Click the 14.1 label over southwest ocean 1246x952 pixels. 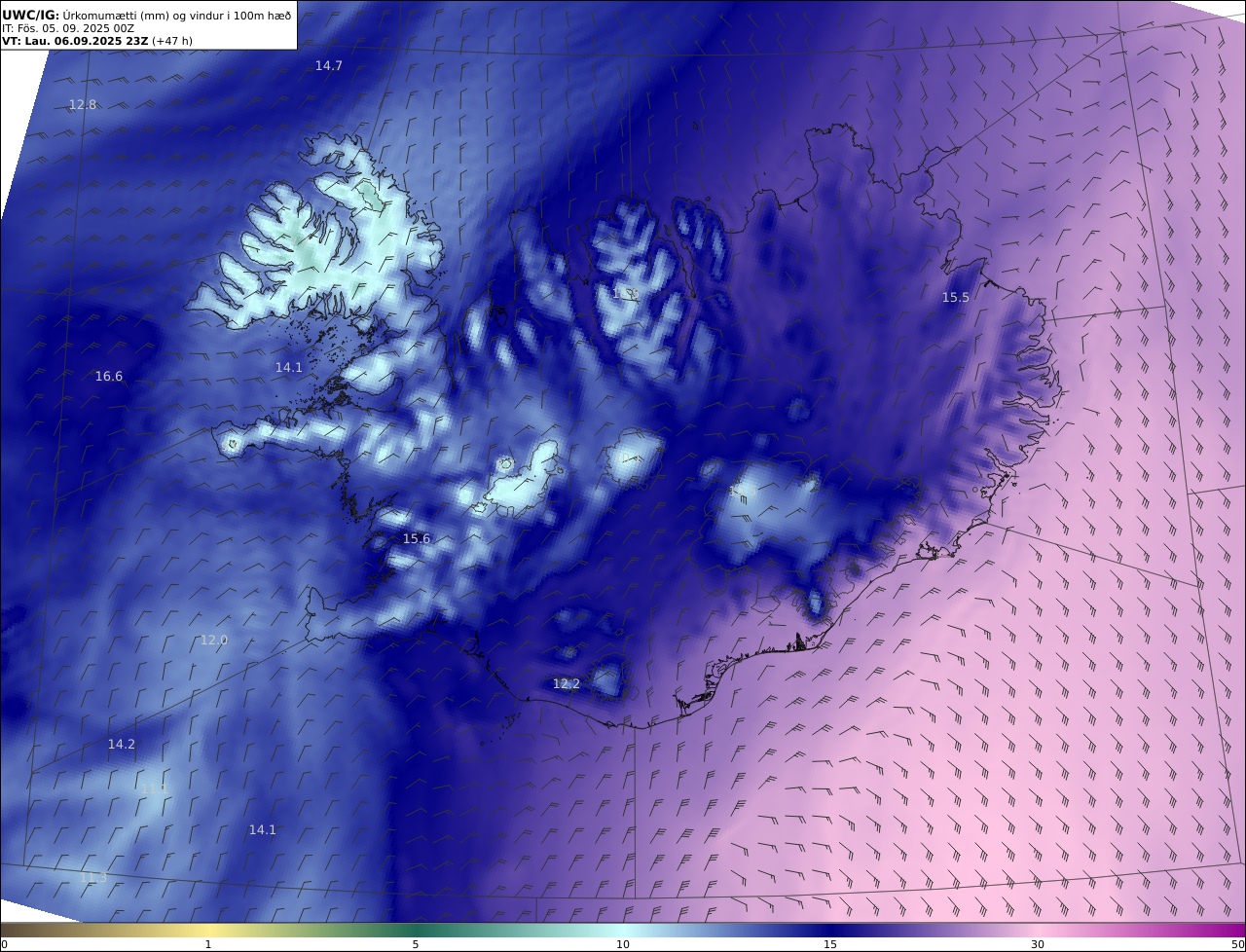(263, 829)
